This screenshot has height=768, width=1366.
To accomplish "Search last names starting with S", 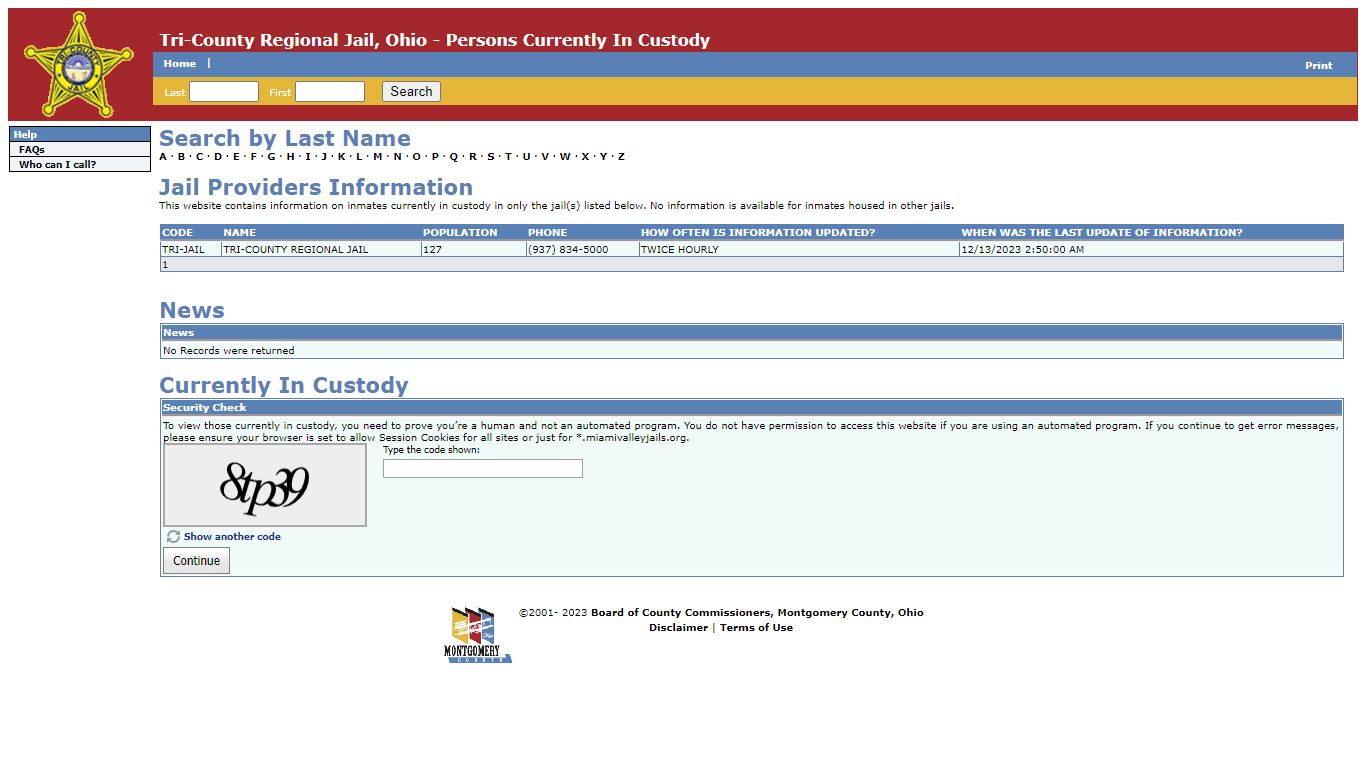I will coord(491,157).
